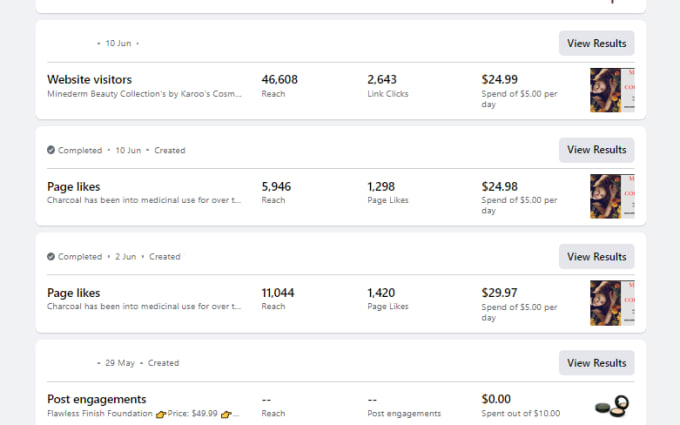
Task: Open thumbnail of 11,044 reach Page likes ad
Action: pos(612,303)
